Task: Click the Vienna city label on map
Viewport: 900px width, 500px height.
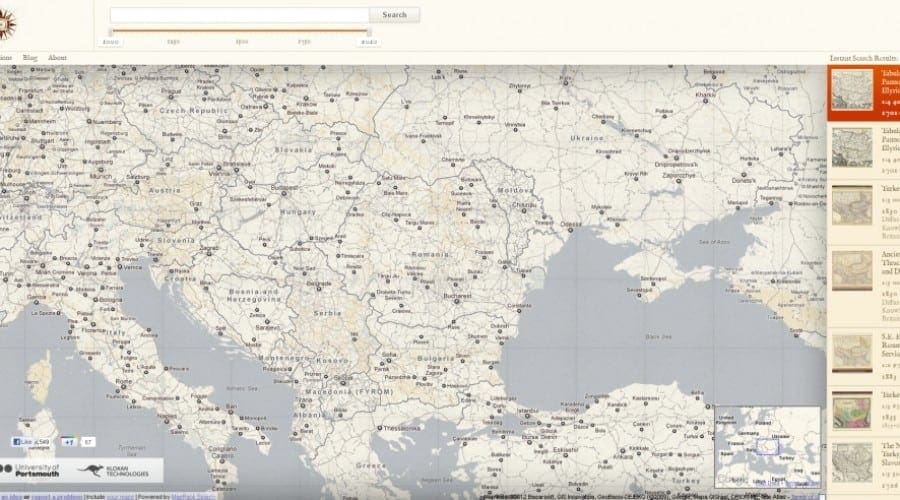Action: point(219,173)
